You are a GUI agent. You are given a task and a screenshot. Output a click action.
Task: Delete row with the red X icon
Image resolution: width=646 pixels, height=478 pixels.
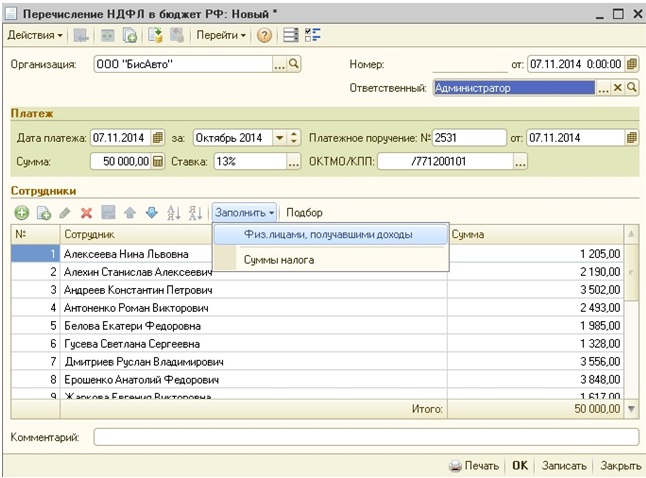(87, 213)
